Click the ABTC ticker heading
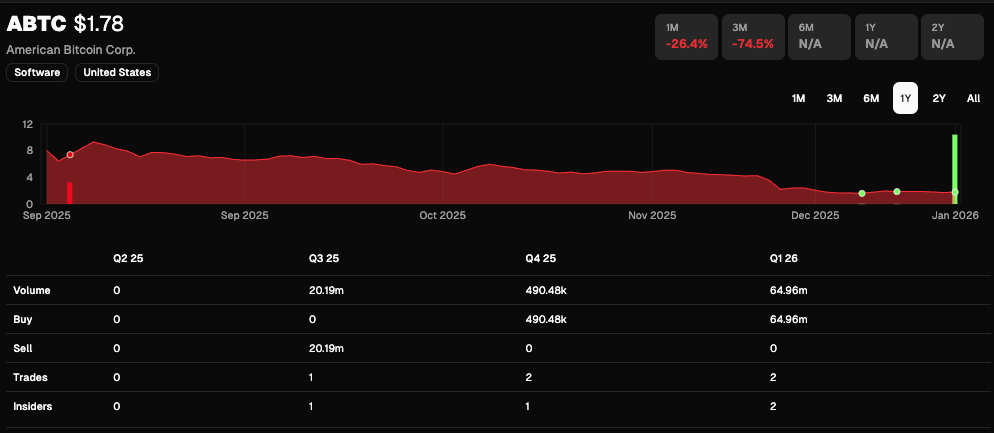994x433 pixels. click(x=36, y=24)
